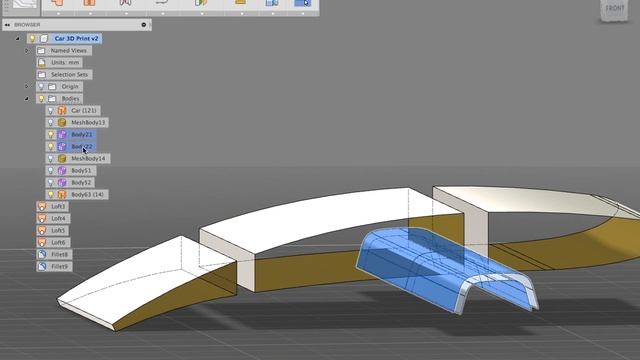Select the Loft6 label
640x360 pixels.
click(58, 242)
